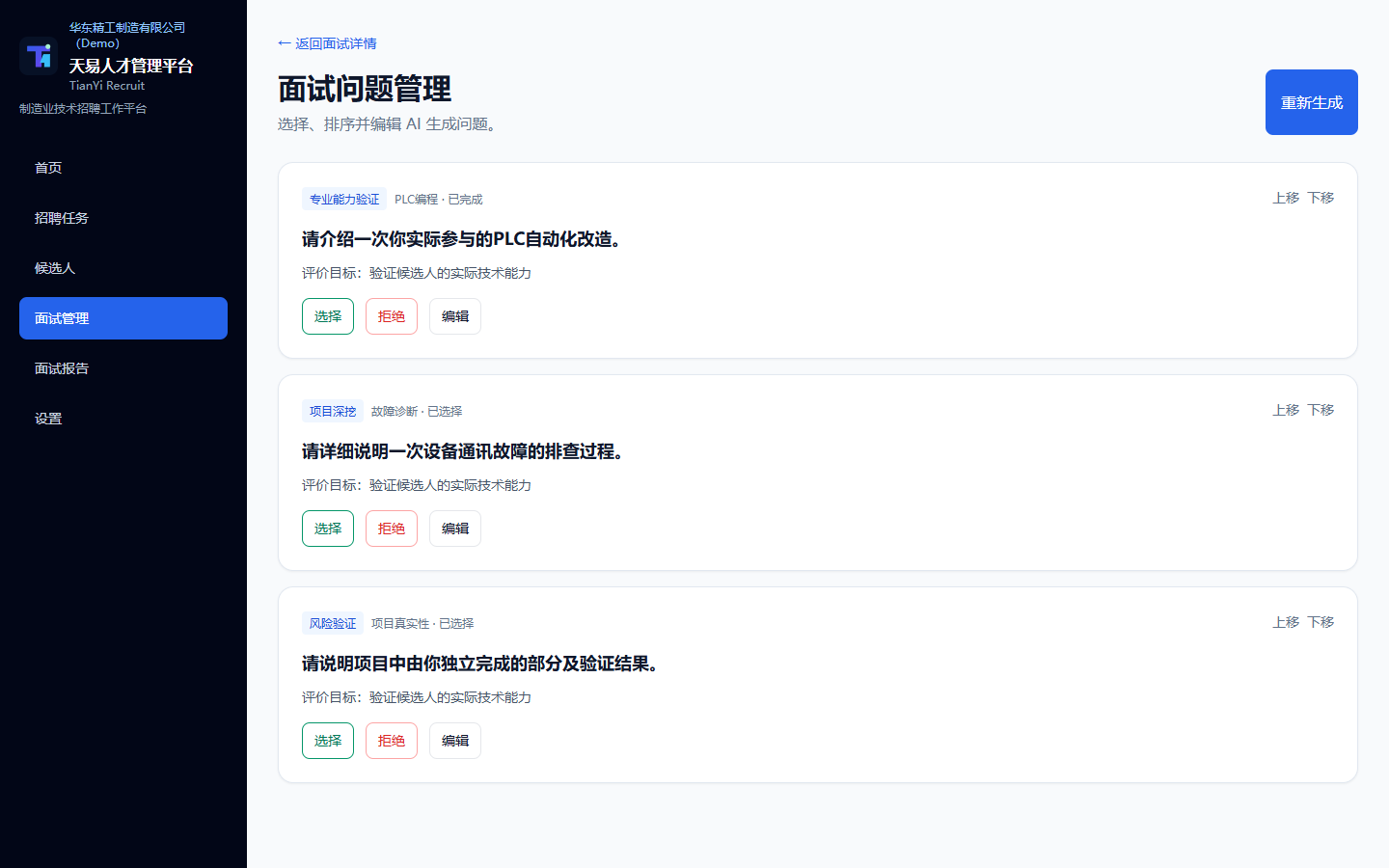Viewport: 1389px width, 868px height.
Task: Click 上移 on the 设备通讯故障 question
Action: 1286,410
